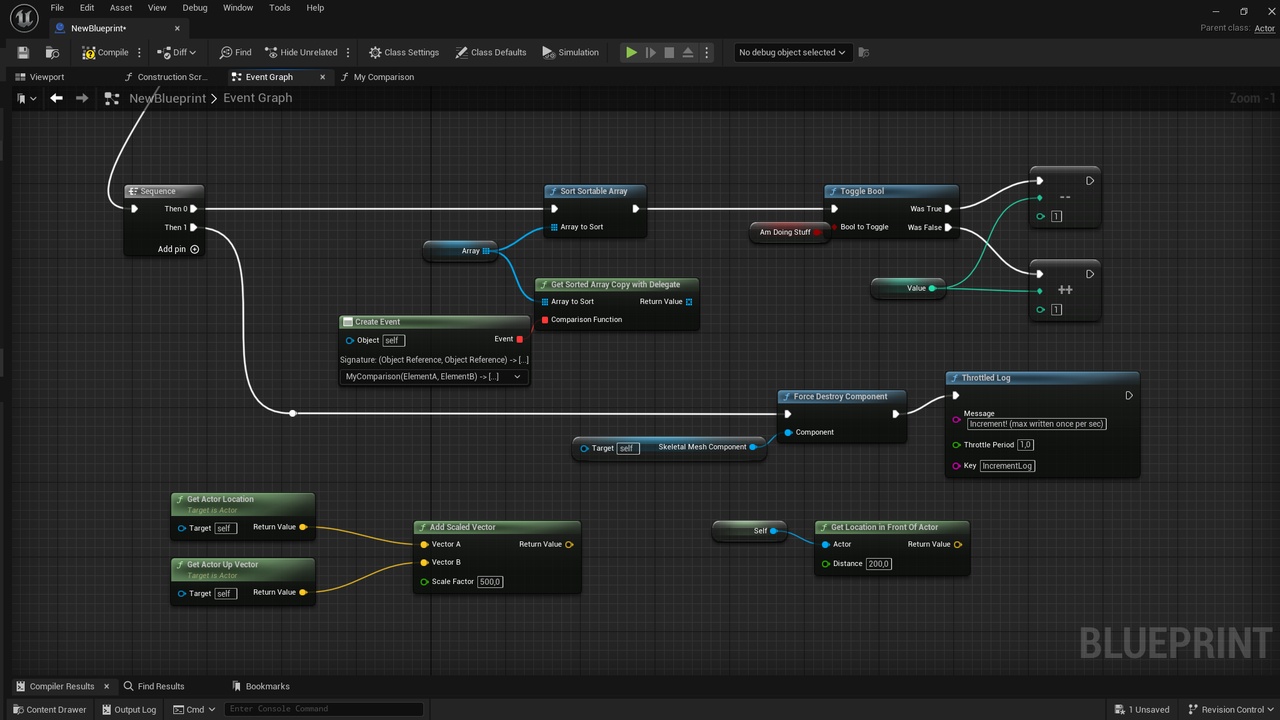The image size is (1280, 720).
Task: Click the frame advance button
Action: pyautogui.click(x=650, y=52)
